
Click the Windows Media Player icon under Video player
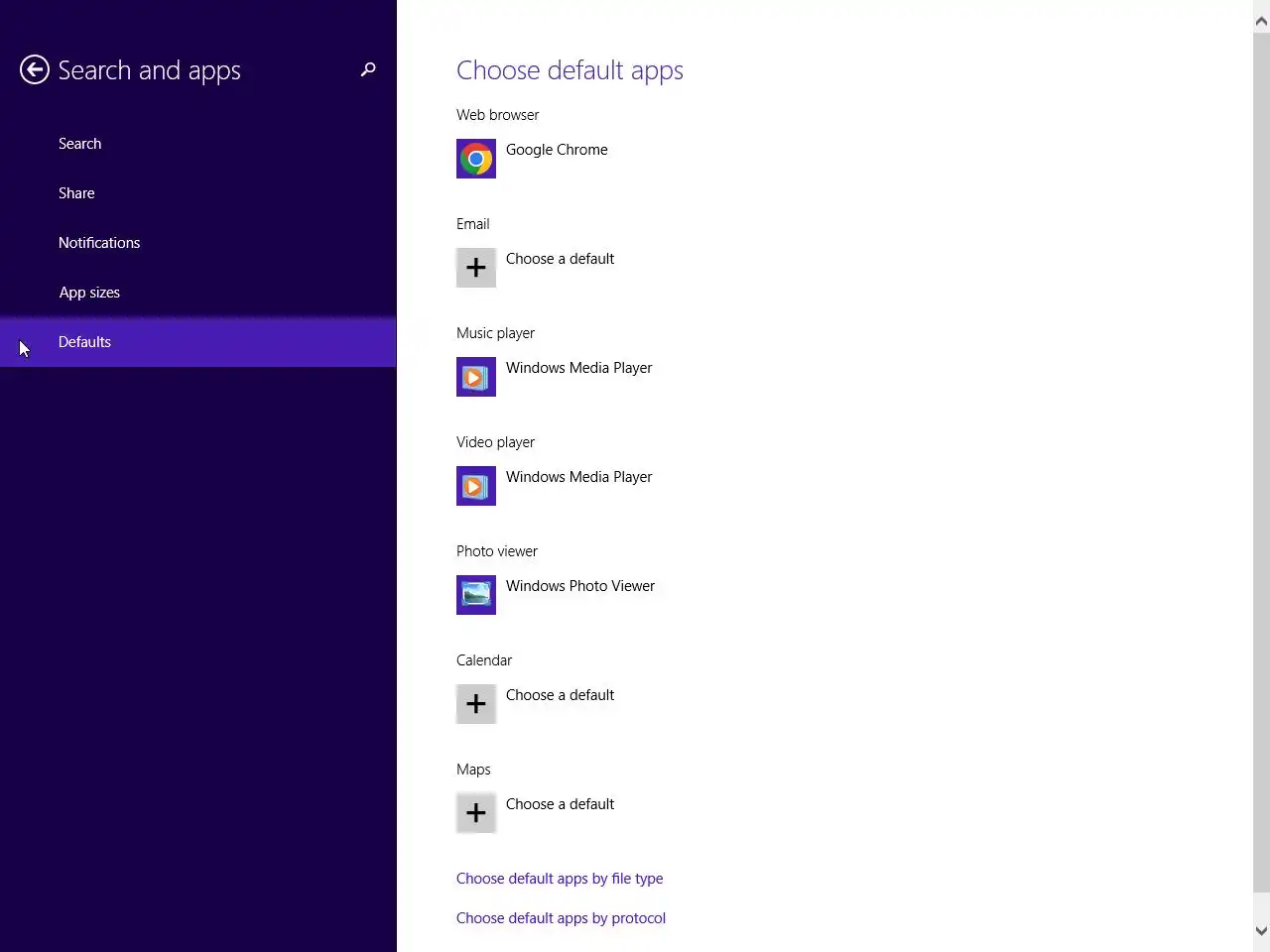click(x=476, y=486)
